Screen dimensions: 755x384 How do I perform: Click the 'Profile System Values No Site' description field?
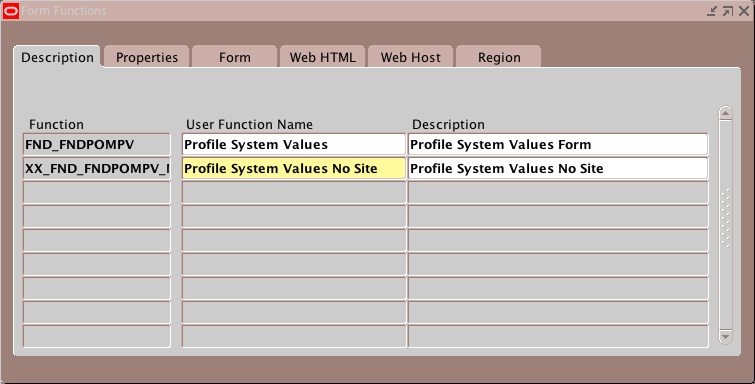[558, 169]
